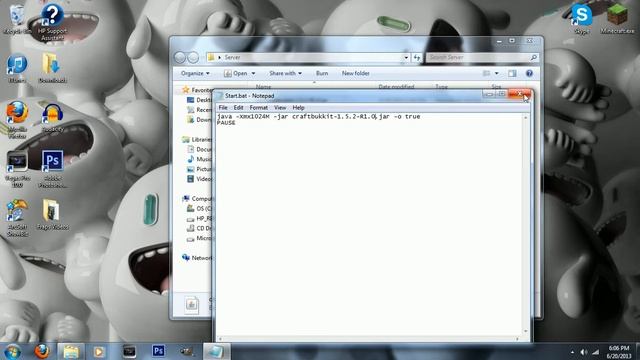Switch to Windows Explorer on the taskbar
Image resolution: width=640 pixels, height=360 pixels.
click(71, 351)
